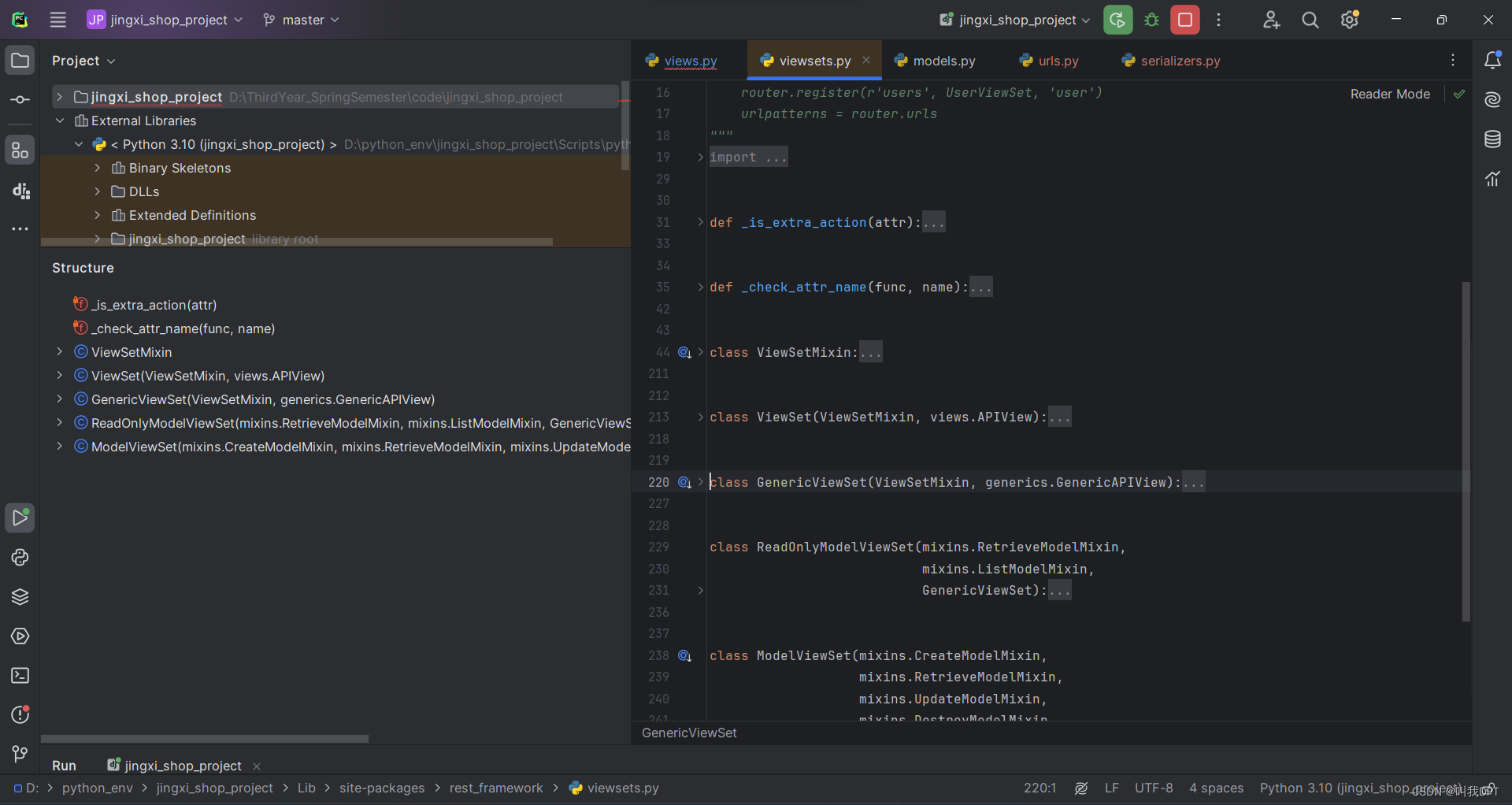
Task: Start debugging jingxi_shop_project
Action: (1151, 20)
